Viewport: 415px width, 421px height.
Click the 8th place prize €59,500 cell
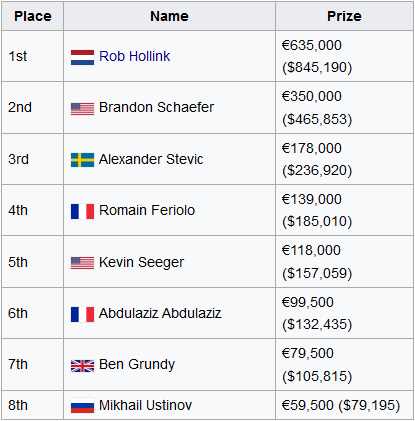344,405
